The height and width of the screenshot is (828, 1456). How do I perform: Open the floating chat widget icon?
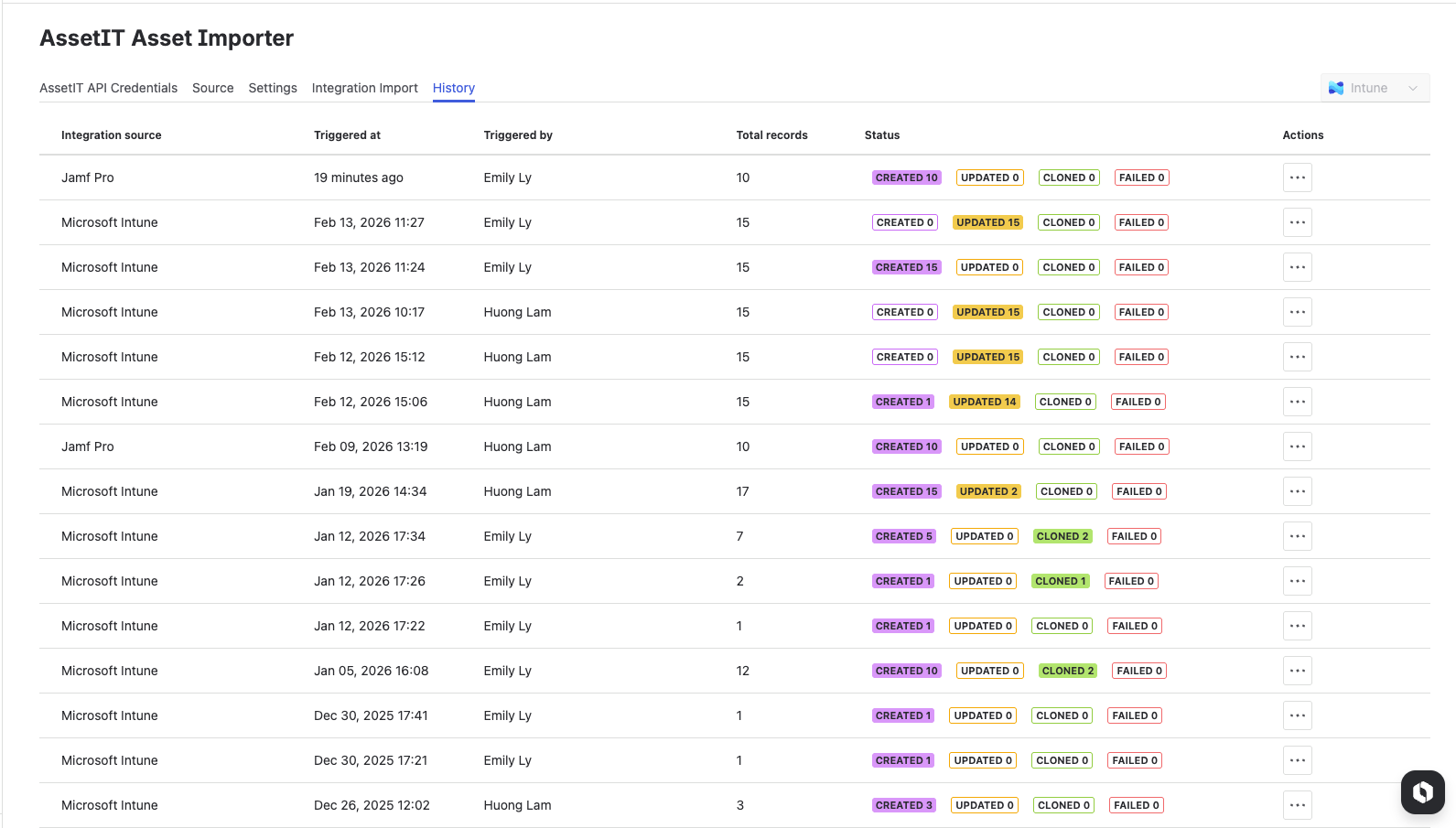[x=1422, y=791]
